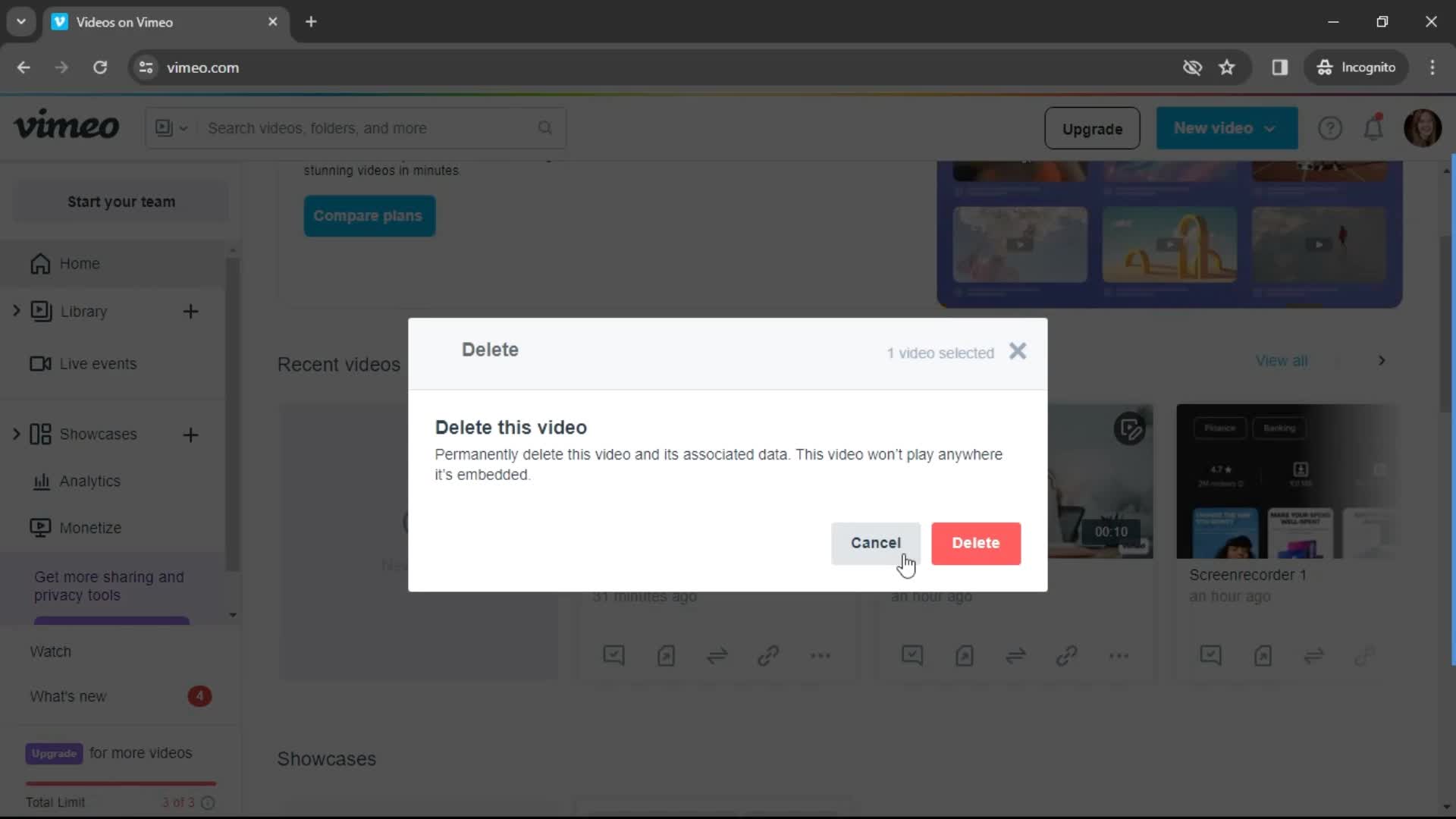Click site information icon in address bar
This screenshot has height=819, width=1456.
tap(146, 67)
